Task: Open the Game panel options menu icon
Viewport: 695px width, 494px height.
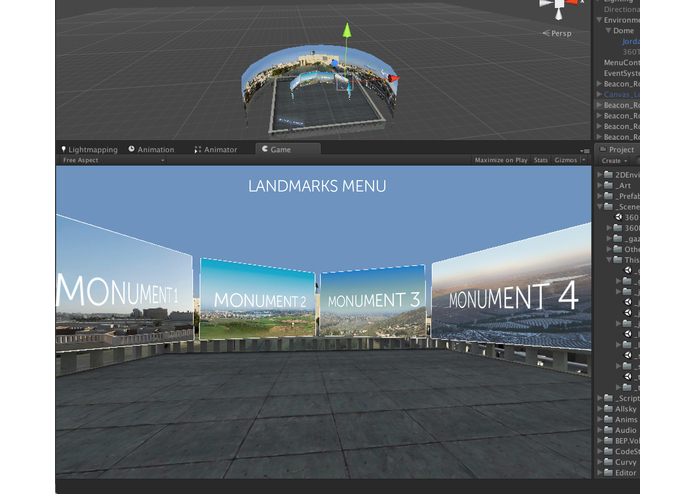Action: click(585, 151)
